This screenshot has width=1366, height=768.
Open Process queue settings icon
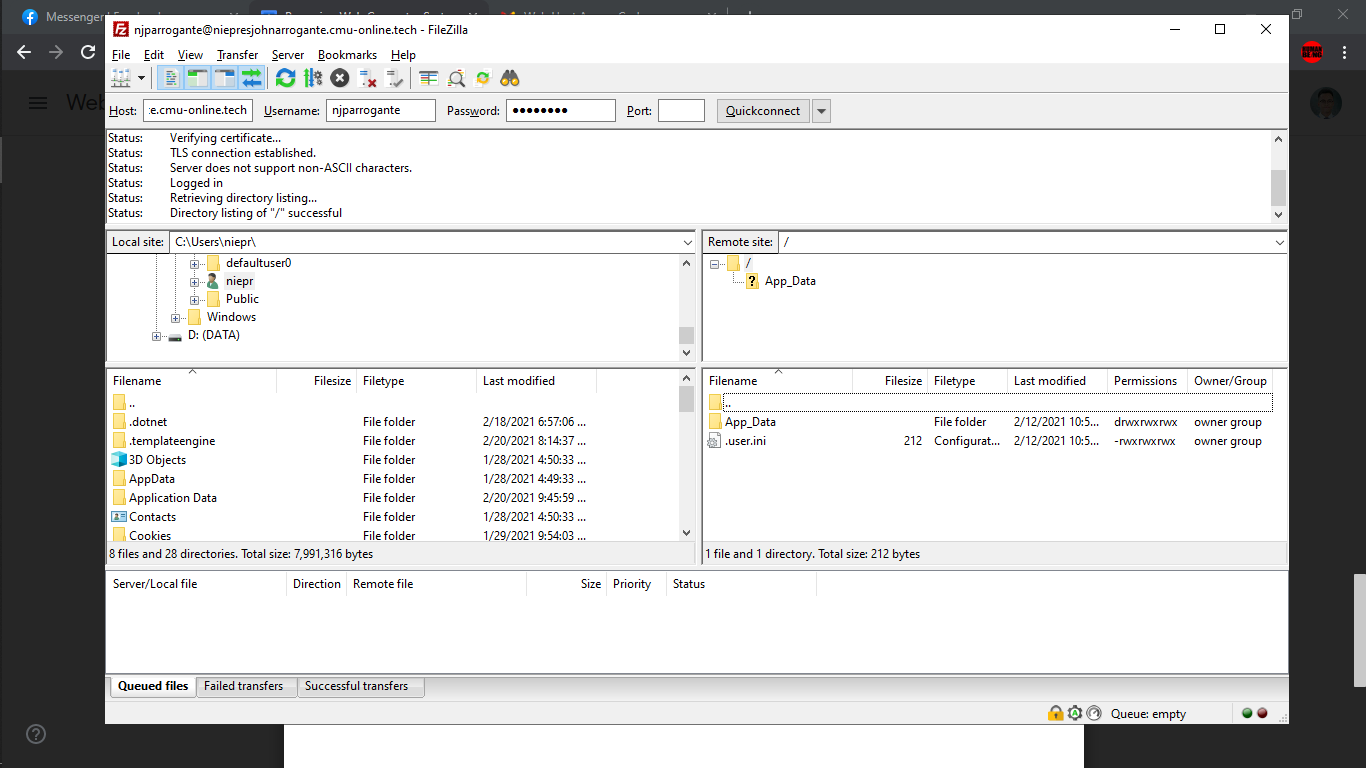[313, 78]
